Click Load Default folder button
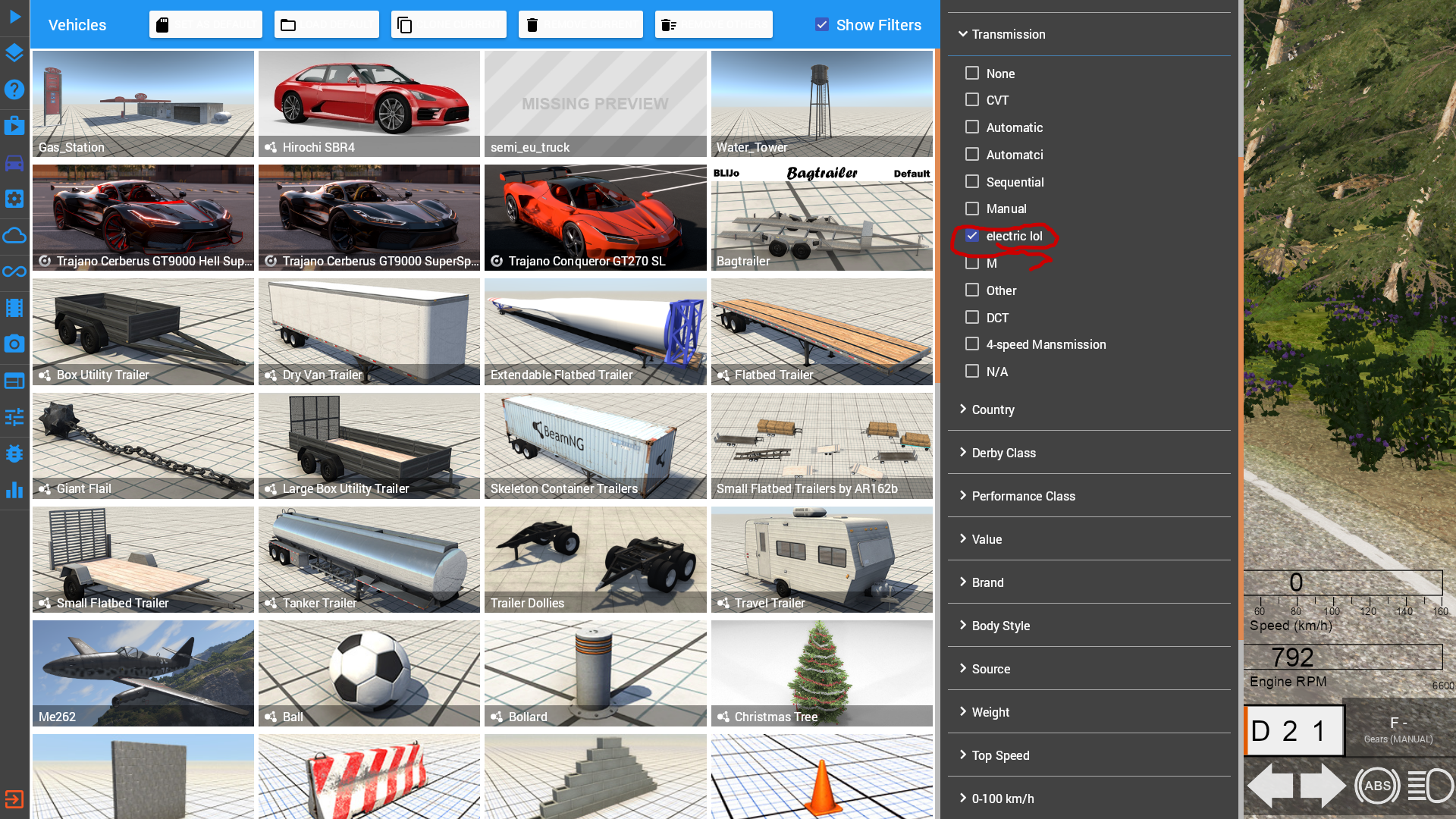 [x=327, y=25]
